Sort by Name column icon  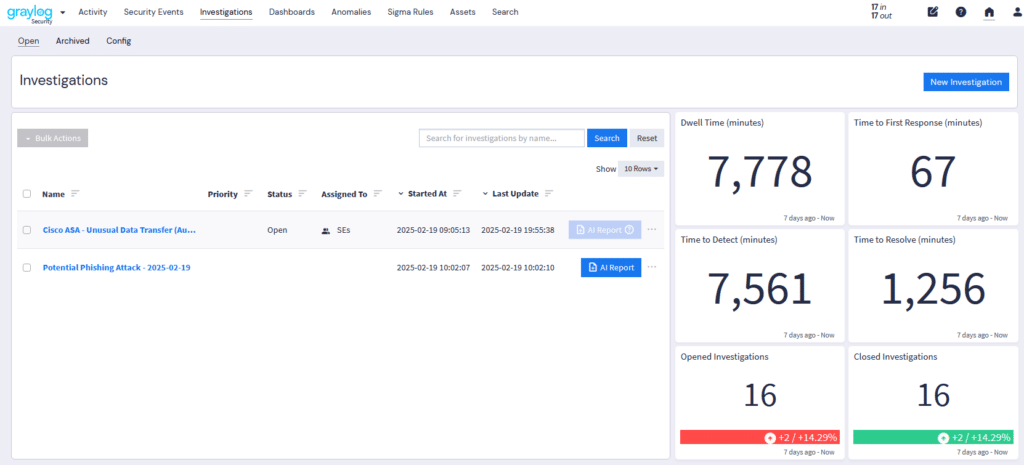75,193
